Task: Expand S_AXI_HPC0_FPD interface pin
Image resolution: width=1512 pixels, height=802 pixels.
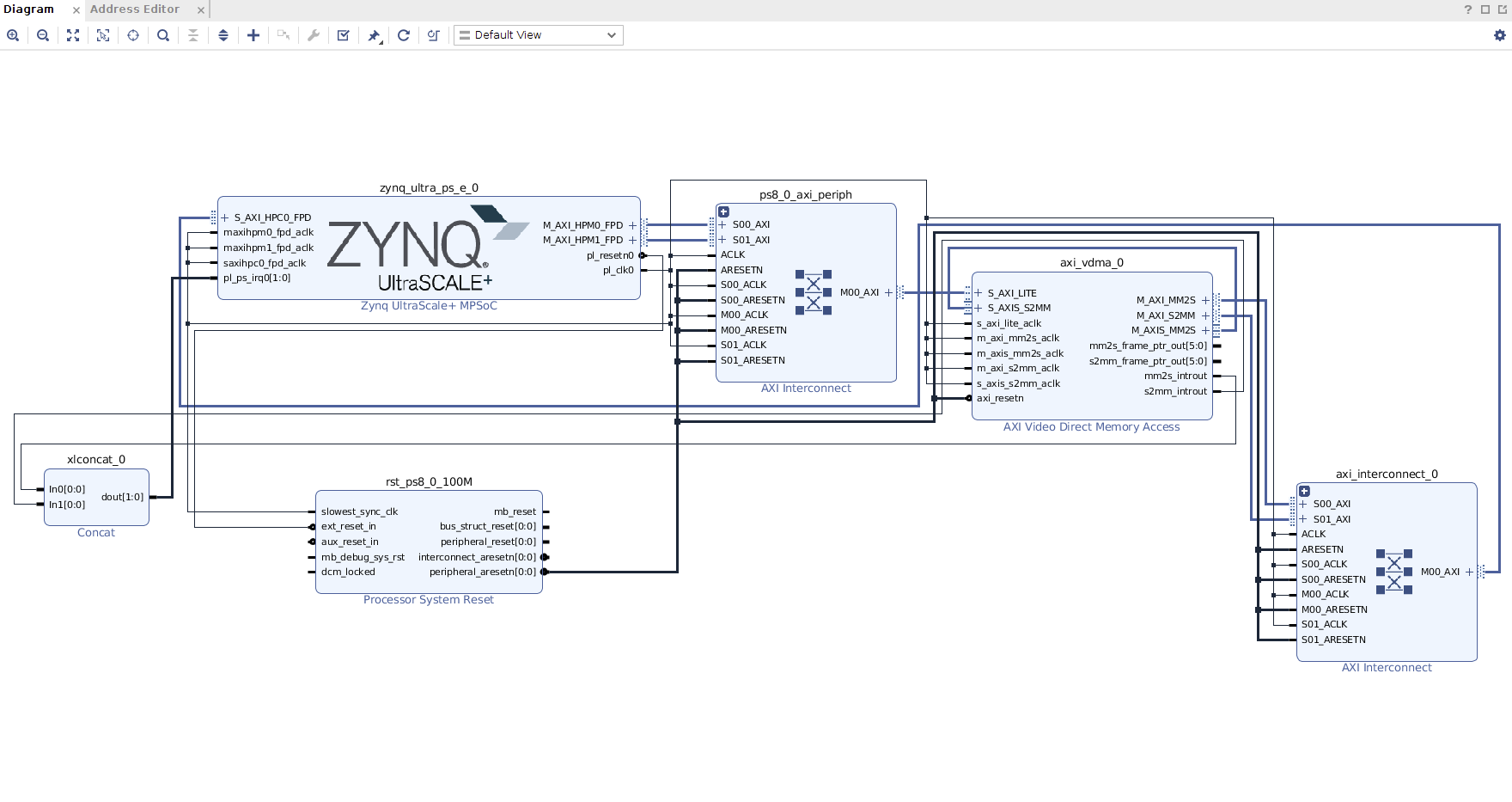Action: coord(225,217)
